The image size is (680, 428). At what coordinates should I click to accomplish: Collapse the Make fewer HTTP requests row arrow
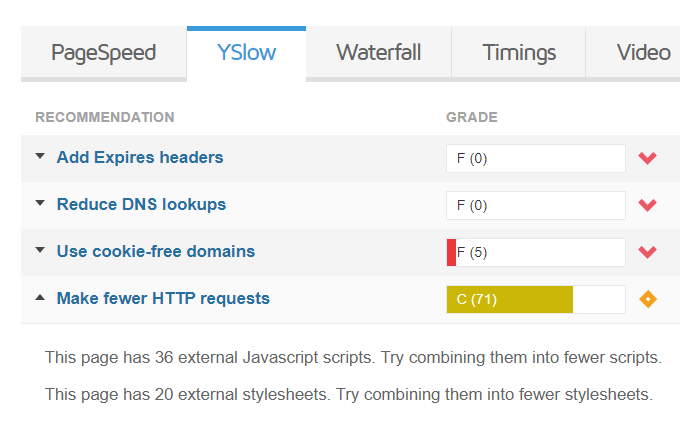pyautogui.click(x=40, y=297)
